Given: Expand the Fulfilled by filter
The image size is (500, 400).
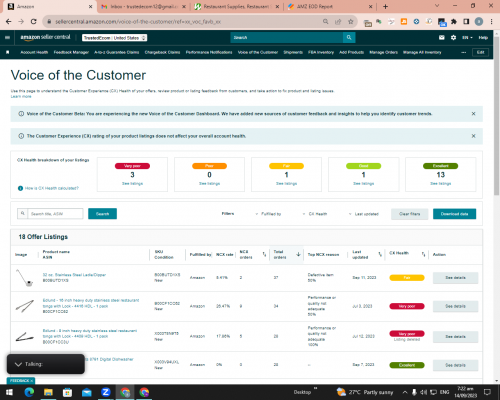Looking at the screenshot, I should coord(268,214).
